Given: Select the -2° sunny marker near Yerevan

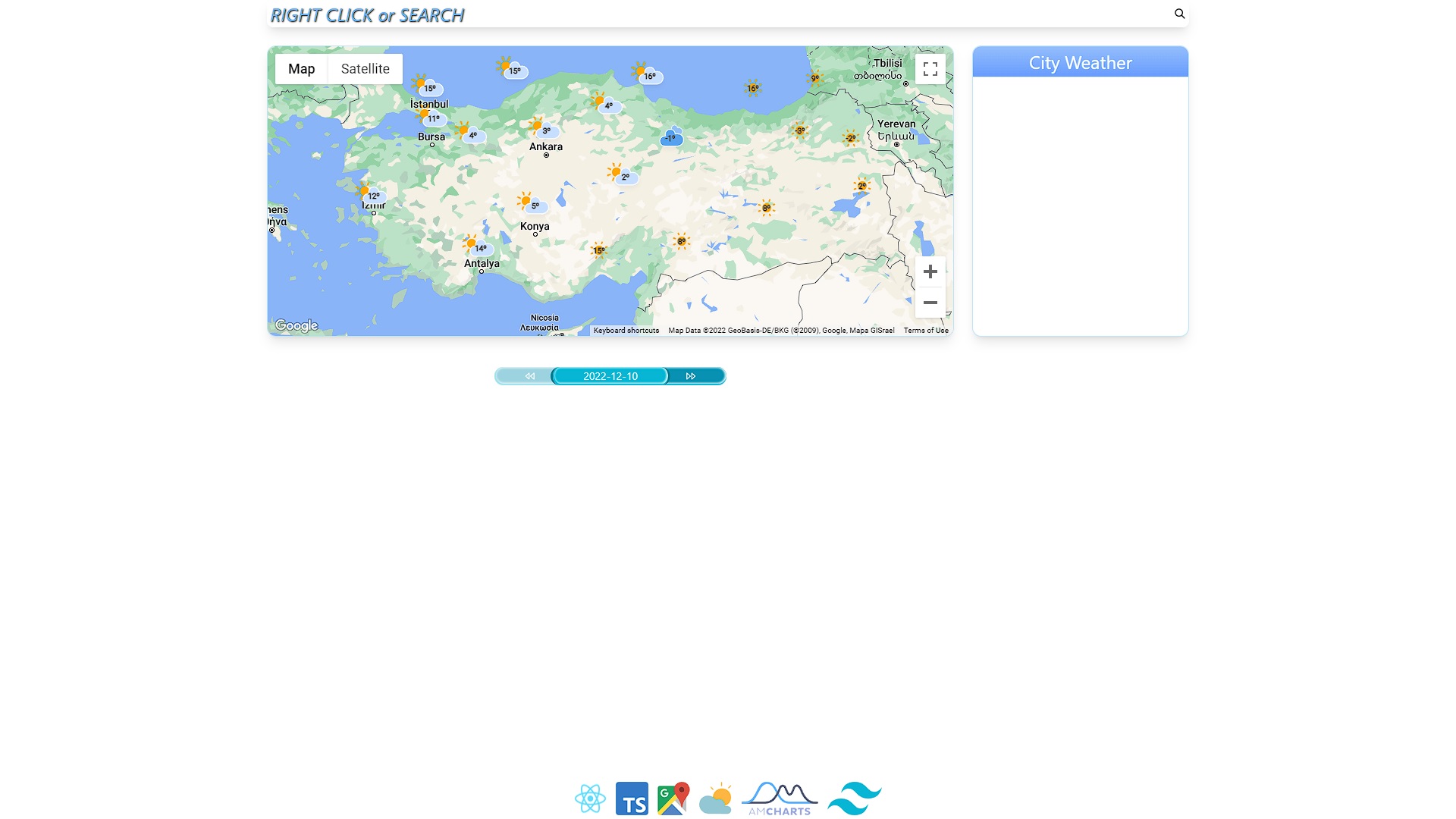Looking at the screenshot, I should (x=851, y=138).
